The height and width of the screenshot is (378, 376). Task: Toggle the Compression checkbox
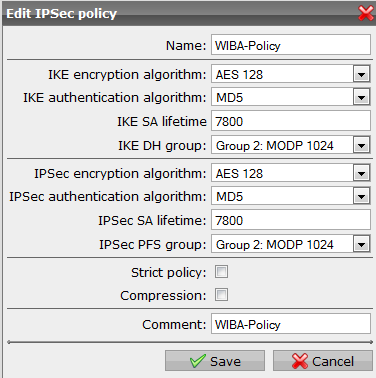221,295
